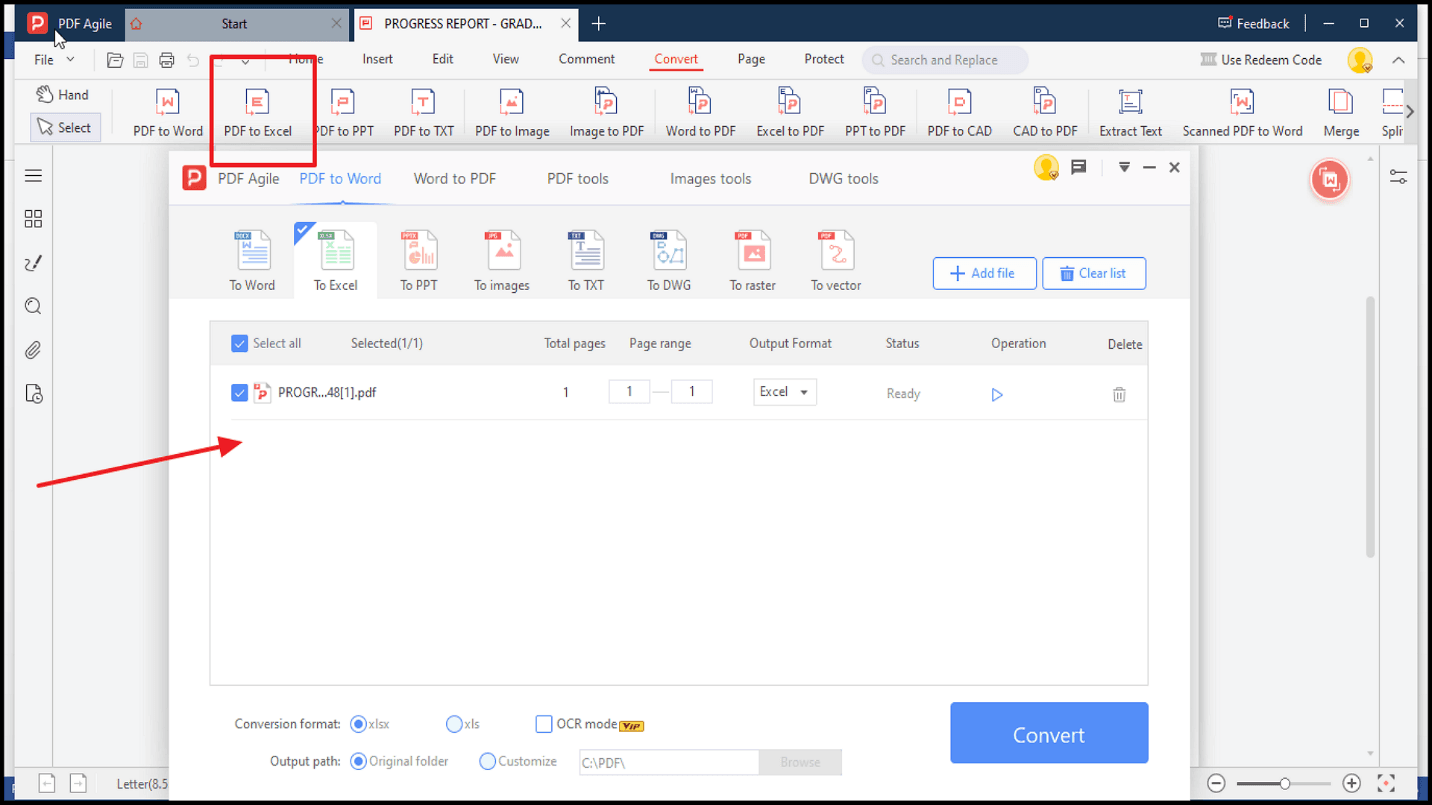The image size is (1432, 805).
Task: Click the zoom in plus button
Action: point(1351,784)
